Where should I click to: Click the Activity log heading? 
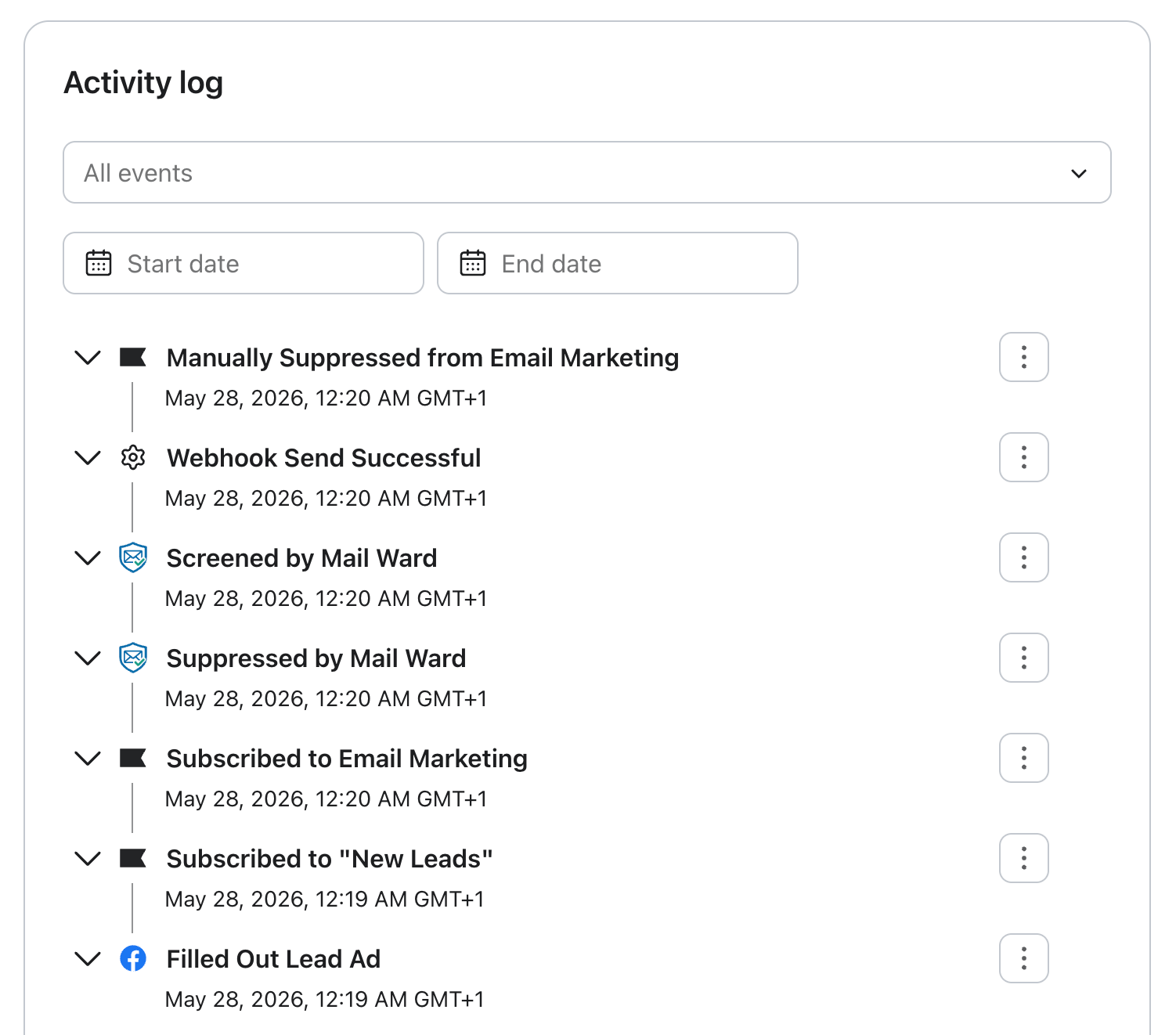coord(143,83)
